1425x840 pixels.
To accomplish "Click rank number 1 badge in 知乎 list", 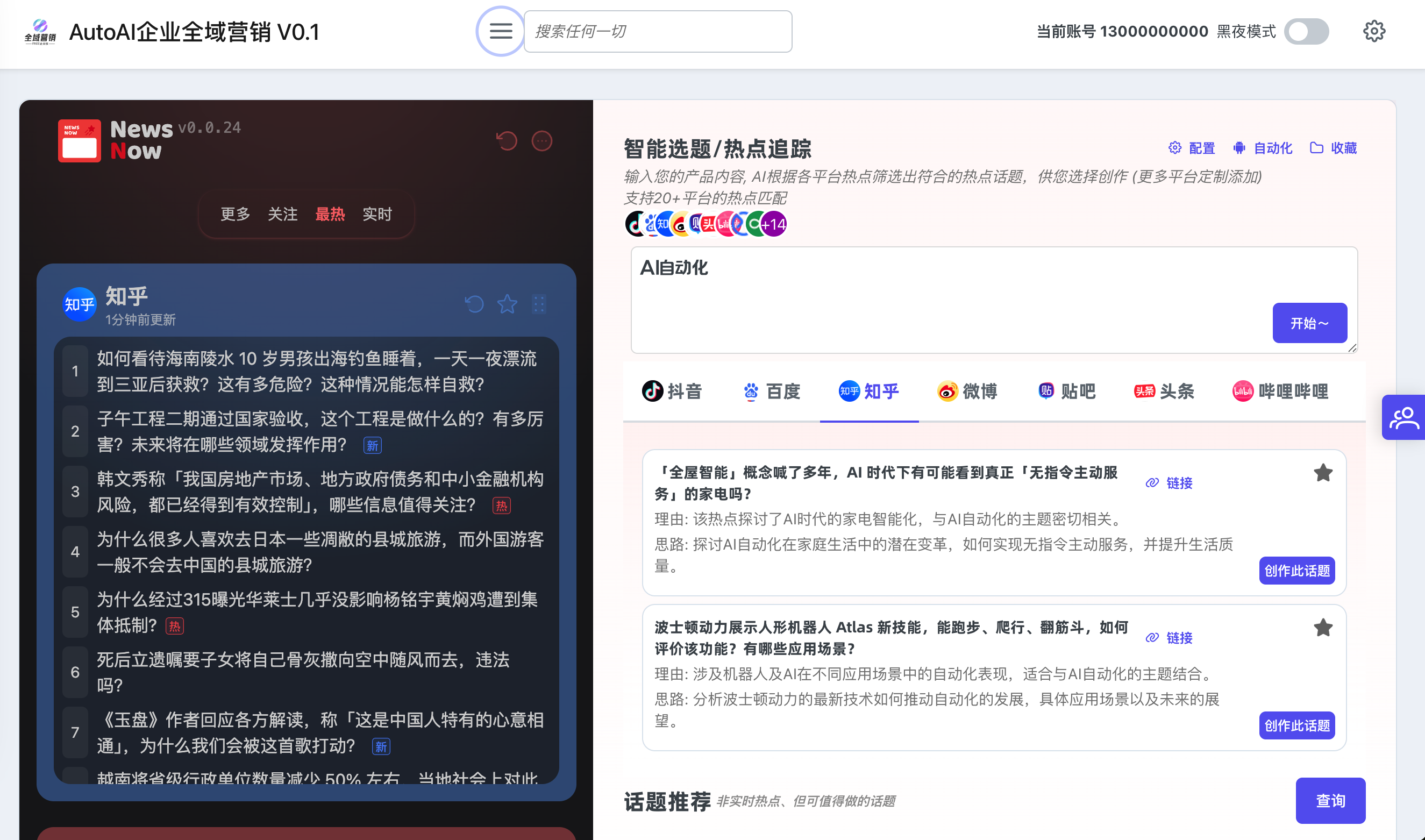I will [x=75, y=371].
